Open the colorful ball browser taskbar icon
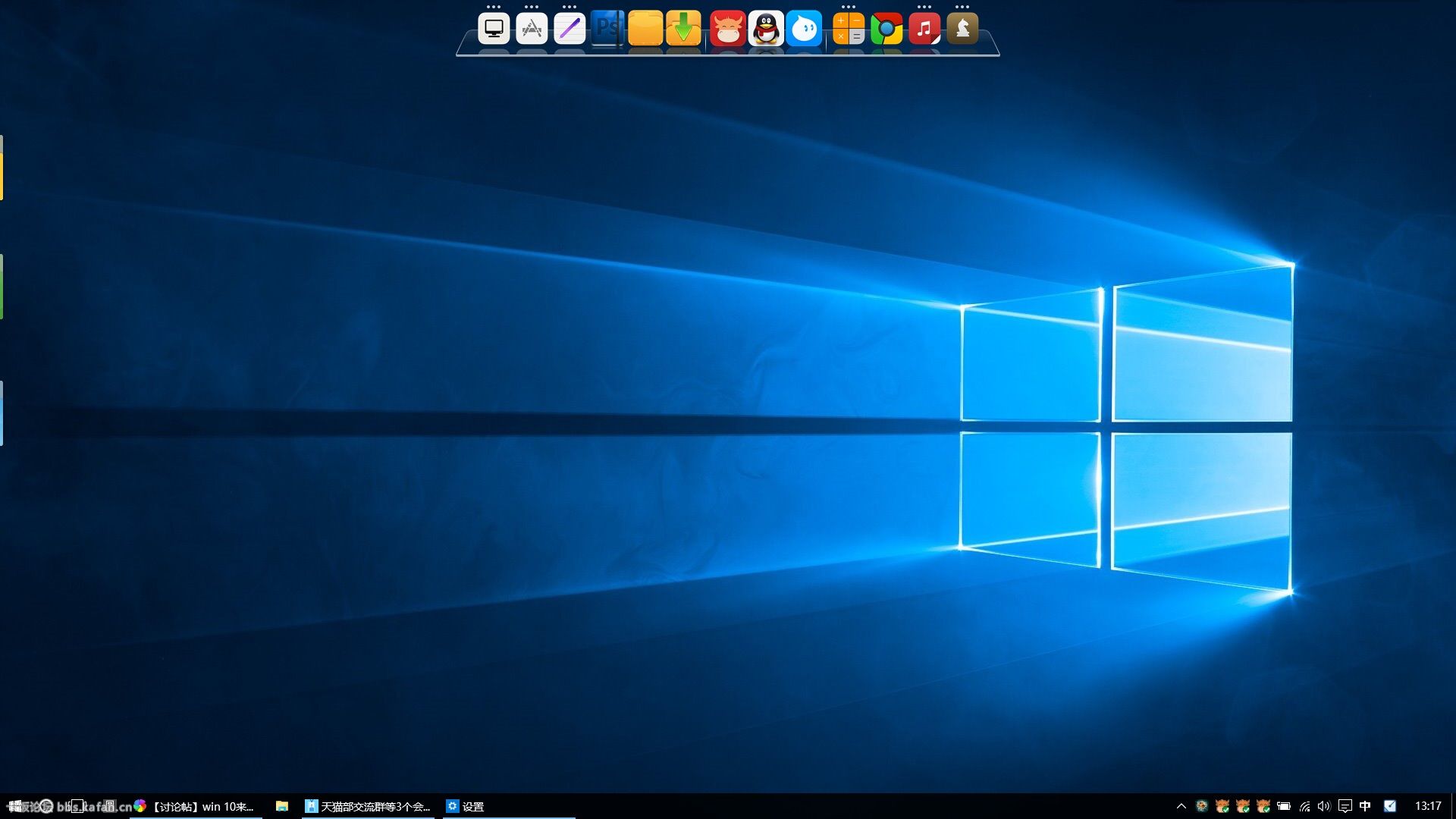This screenshot has height=819, width=1456. point(140,806)
